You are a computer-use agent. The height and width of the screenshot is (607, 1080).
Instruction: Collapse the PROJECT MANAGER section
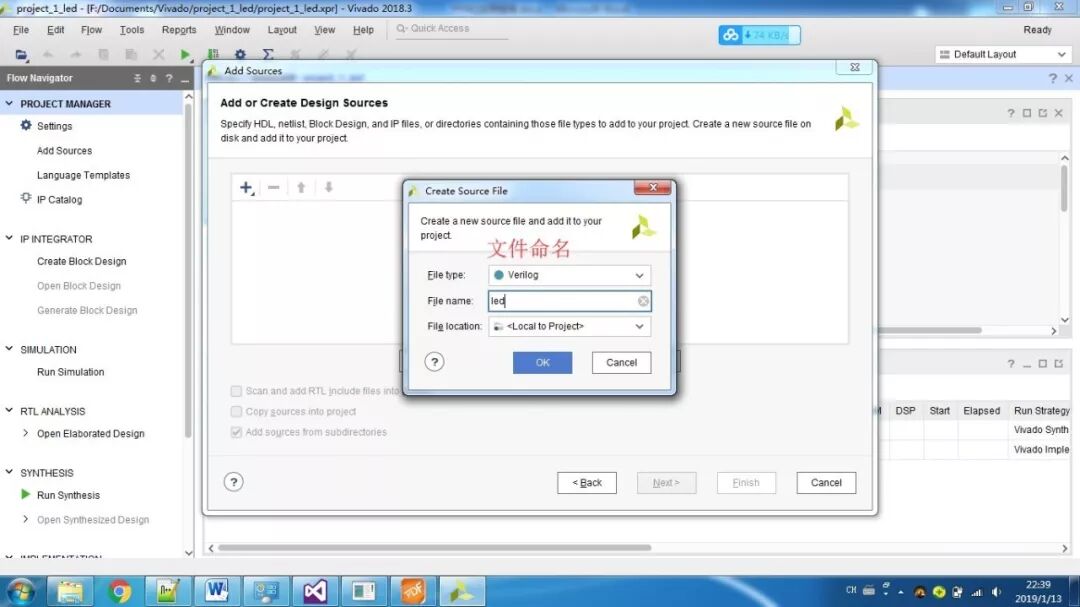click(9, 103)
